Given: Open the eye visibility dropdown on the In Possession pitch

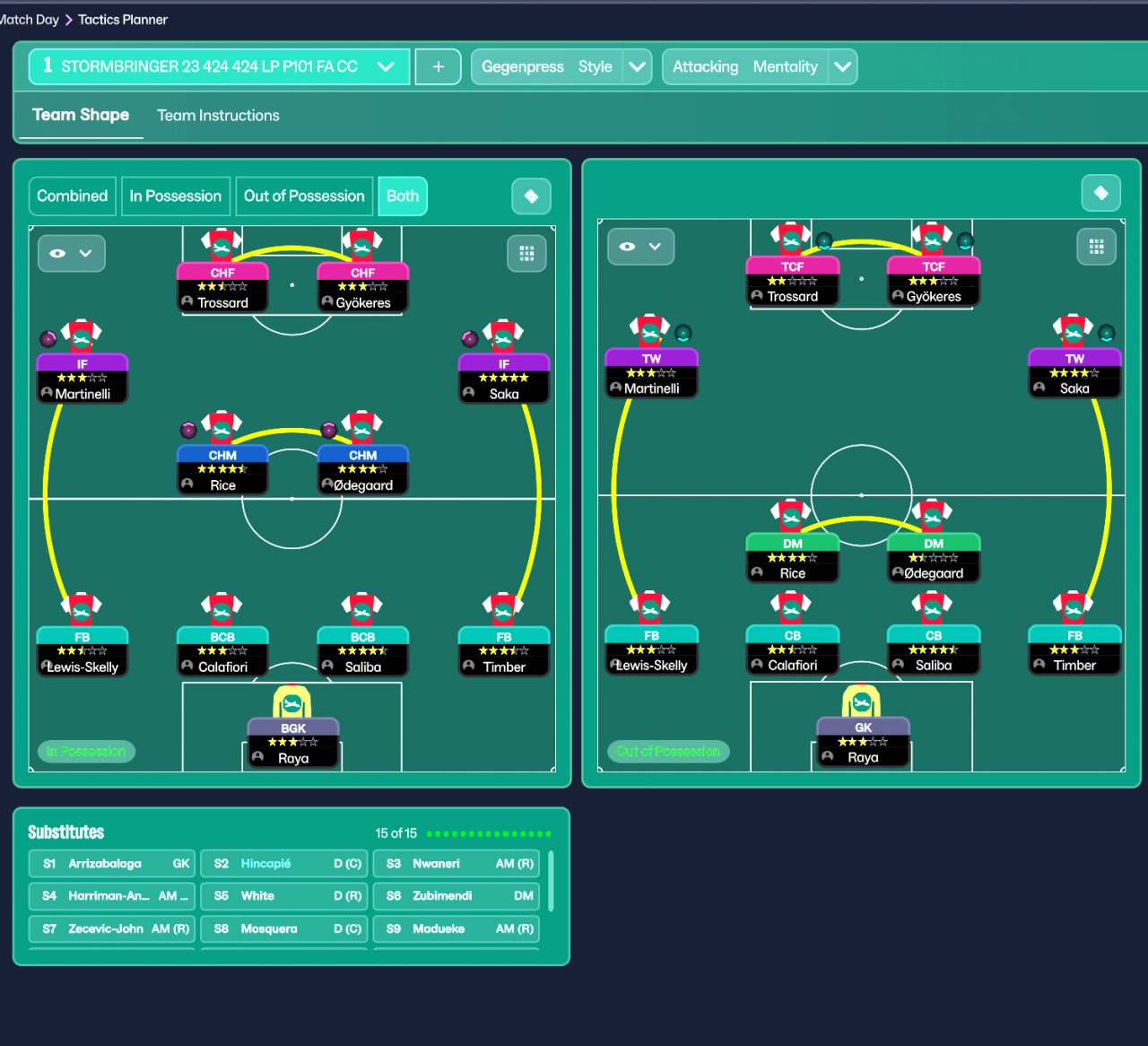Looking at the screenshot, I should pos(72,254).
